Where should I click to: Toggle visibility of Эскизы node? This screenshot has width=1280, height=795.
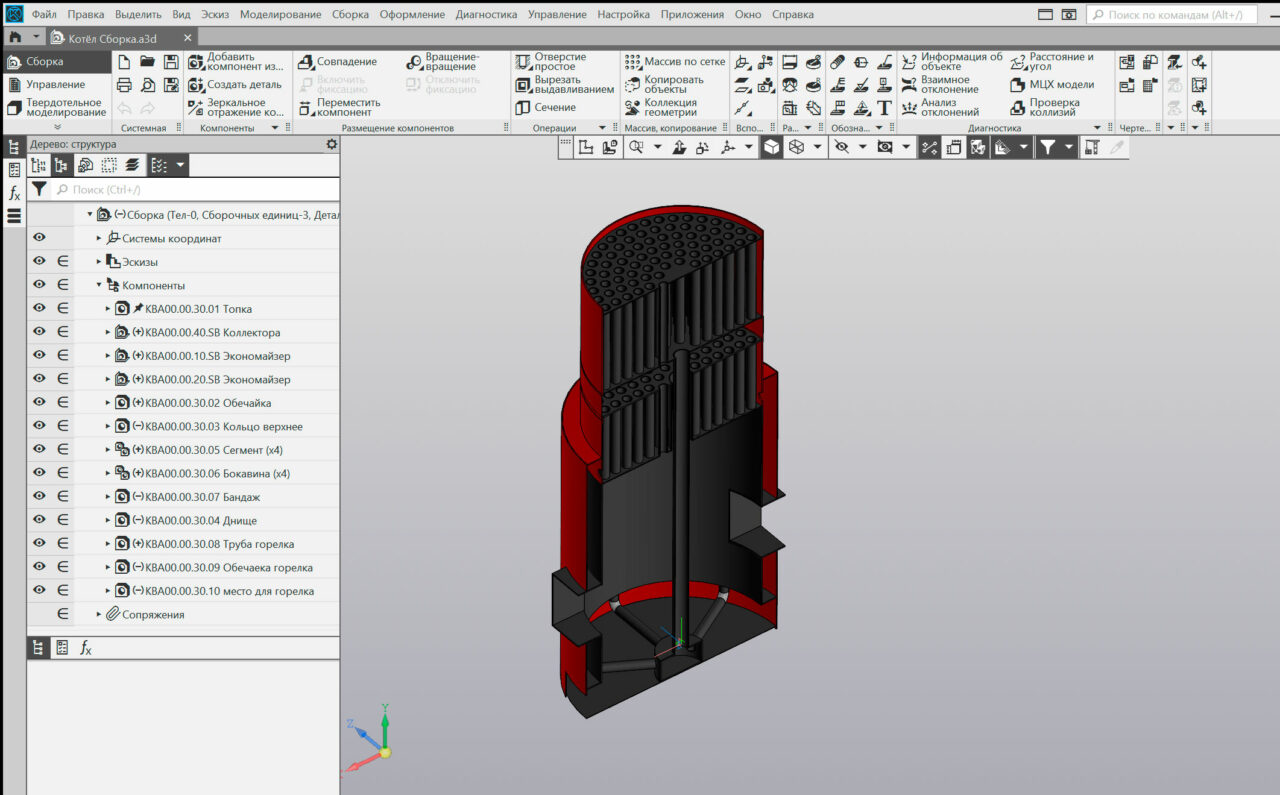tap(39, 261)
